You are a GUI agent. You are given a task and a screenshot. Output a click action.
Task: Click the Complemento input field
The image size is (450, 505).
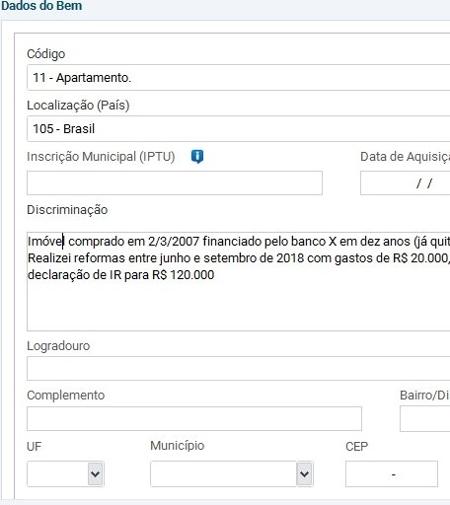tap(194, 418)
